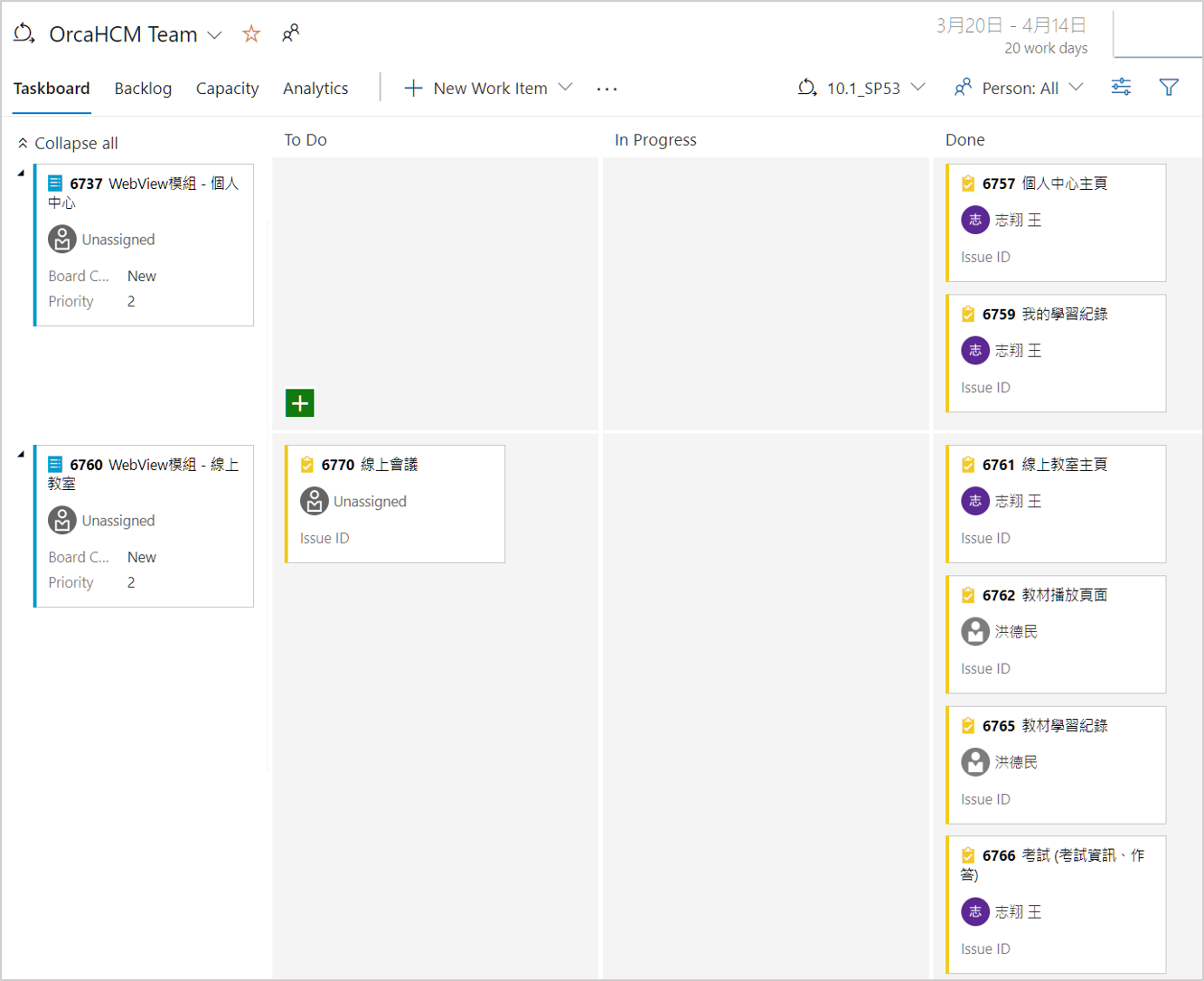Click the Unassigned avatar on card 6737
This screenshot has height=981, width=1204.
pyautogui.click(x=61, y=239)
